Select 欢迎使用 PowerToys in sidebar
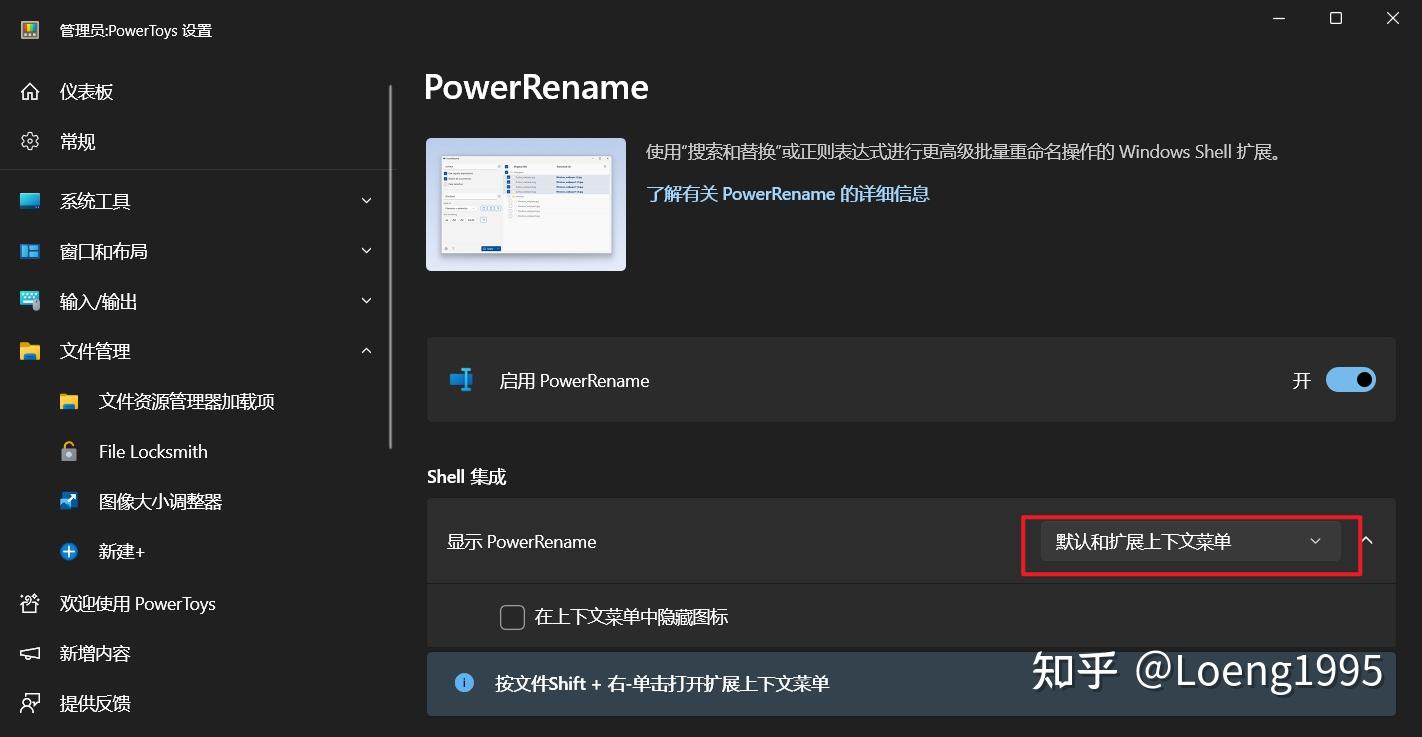 click(x=137, y=603)
